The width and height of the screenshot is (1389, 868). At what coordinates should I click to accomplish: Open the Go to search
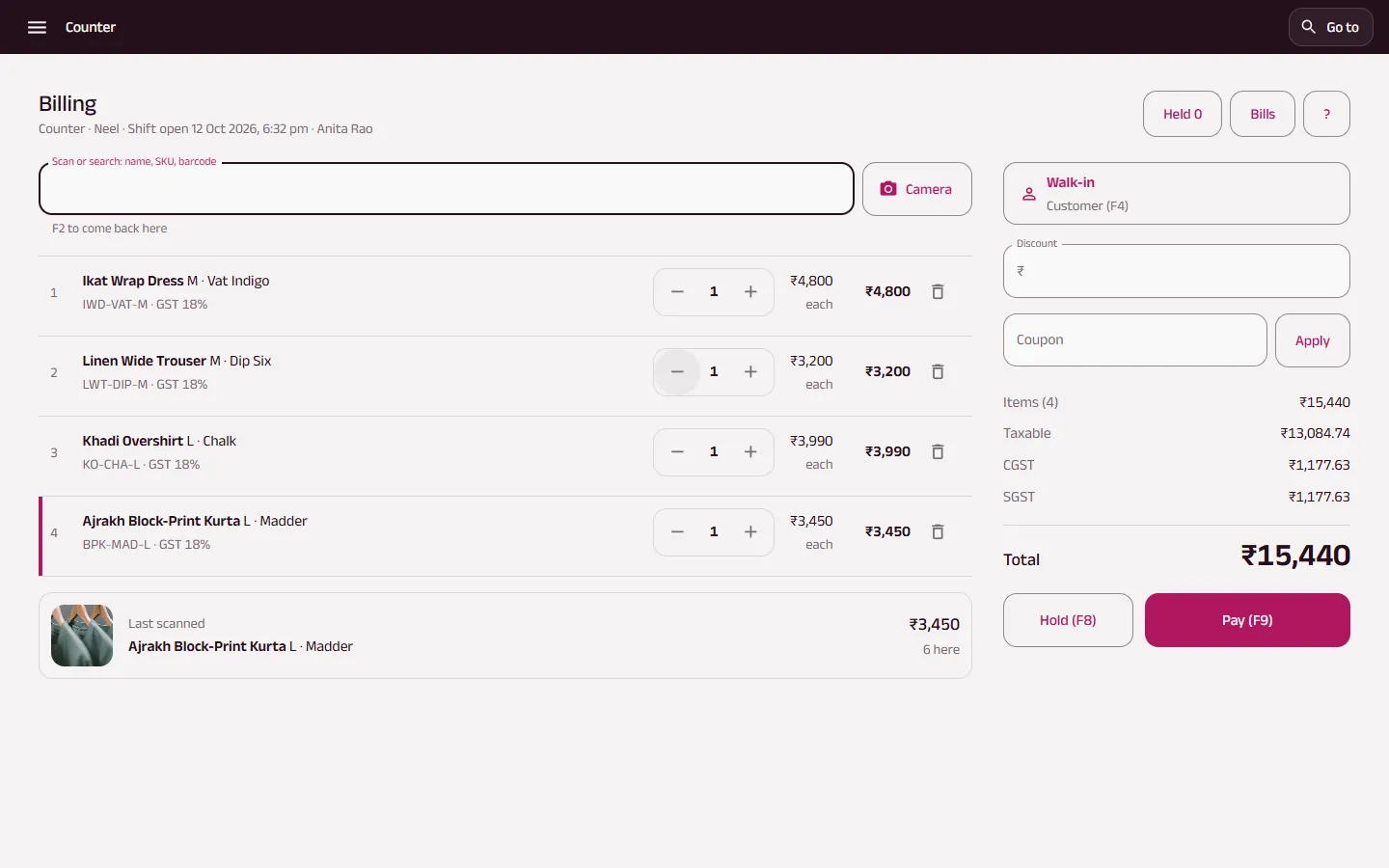pos(1330,27)
